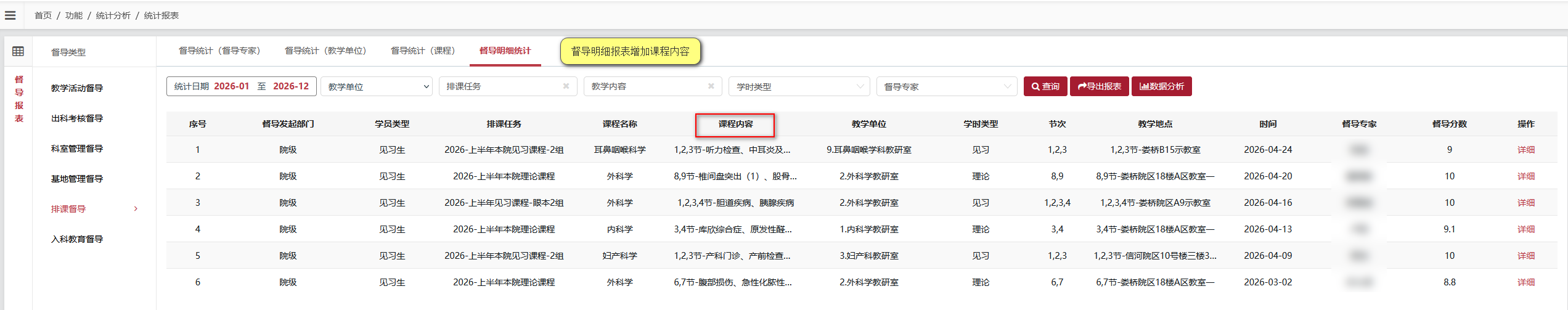
Task: Click the 课程内容 column header
Action: click(735, 124)
